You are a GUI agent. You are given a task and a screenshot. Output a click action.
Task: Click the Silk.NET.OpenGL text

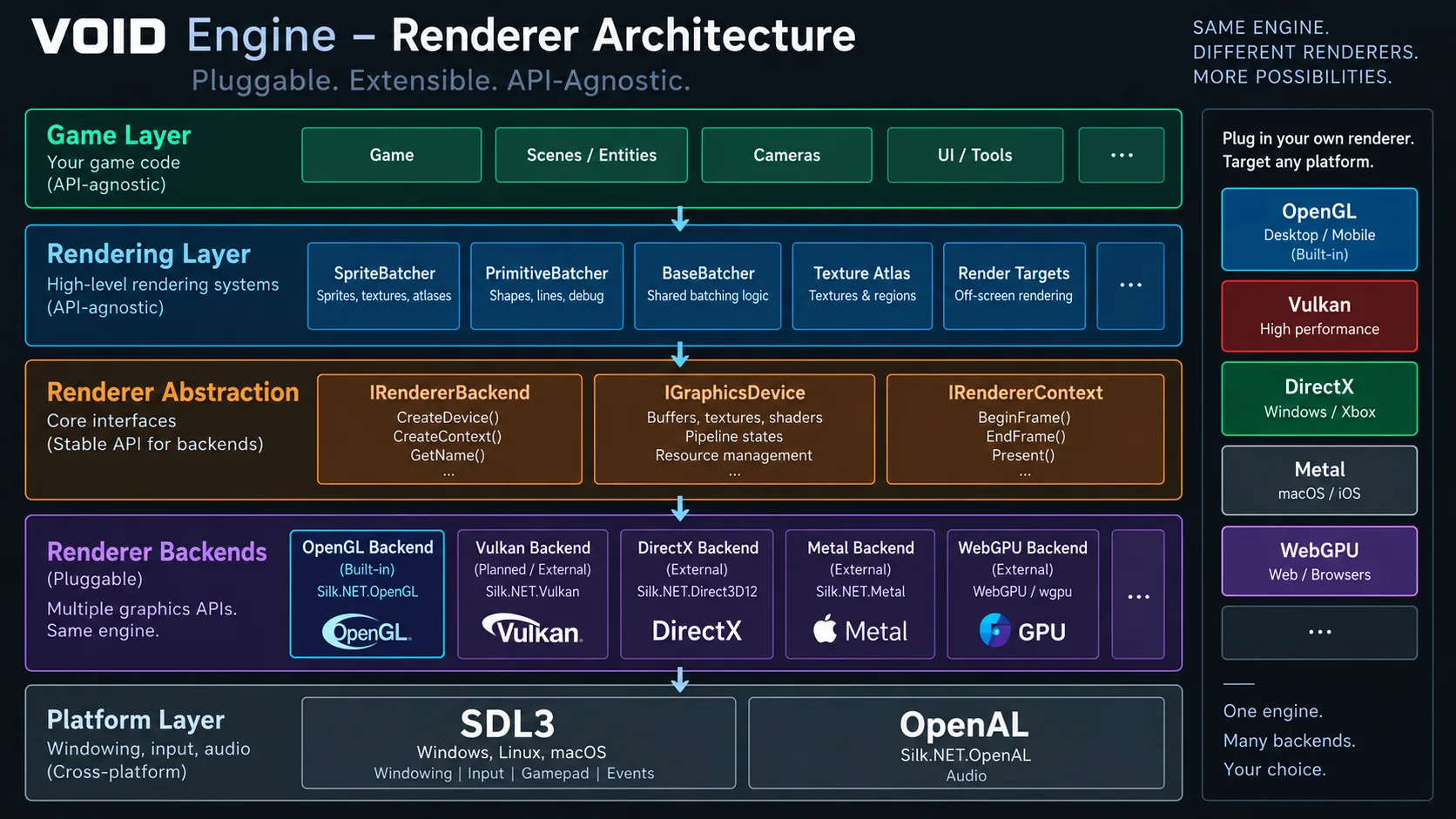(x=367, y=592)
